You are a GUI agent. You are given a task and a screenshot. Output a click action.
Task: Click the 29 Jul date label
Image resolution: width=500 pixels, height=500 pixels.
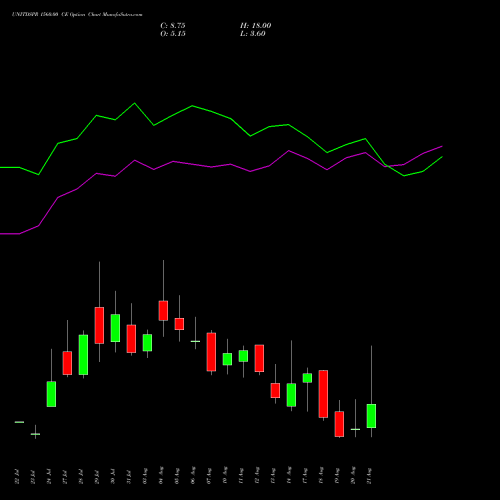(x=97, y=477)
